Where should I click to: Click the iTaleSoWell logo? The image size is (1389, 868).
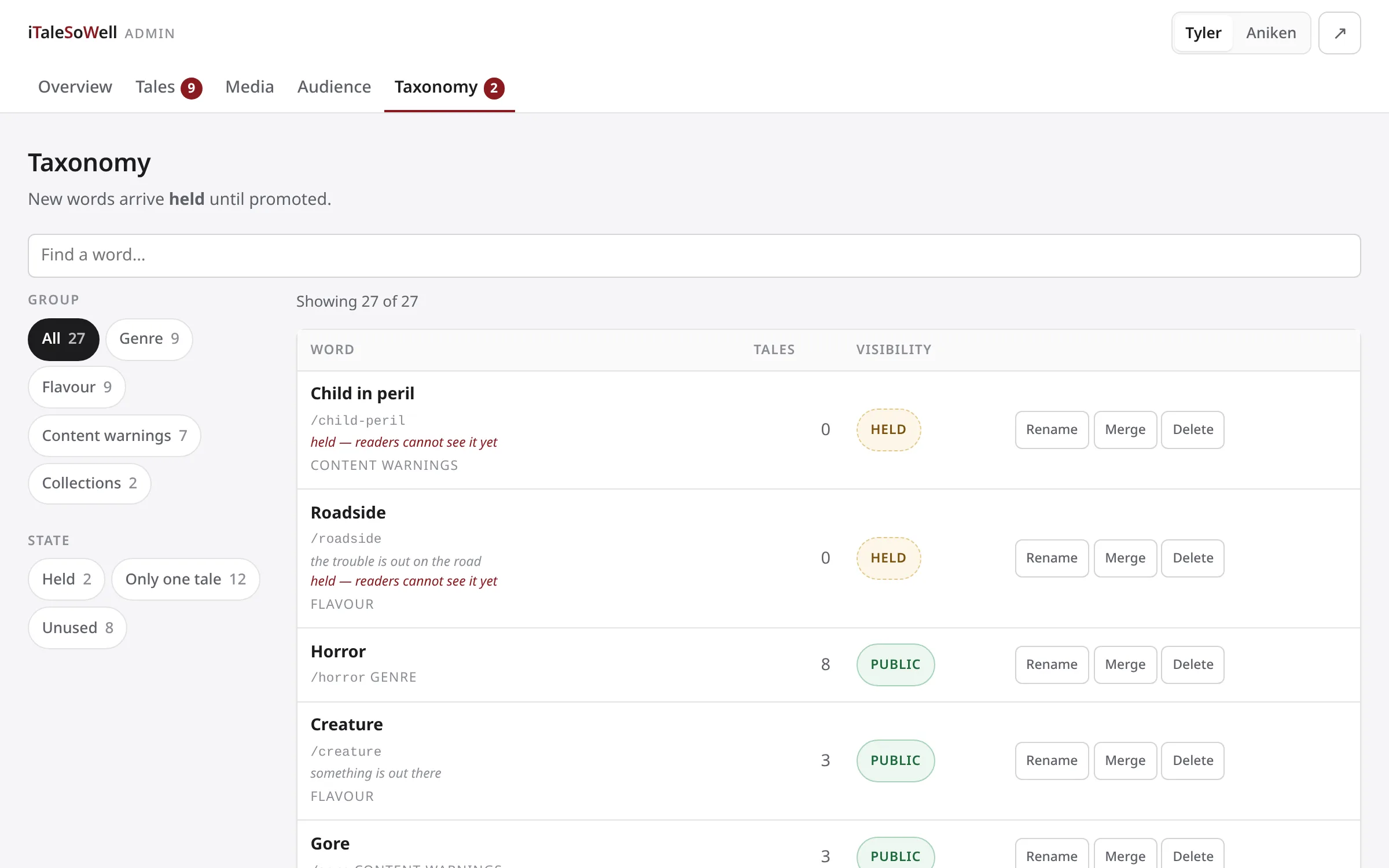tap(72, 32)
